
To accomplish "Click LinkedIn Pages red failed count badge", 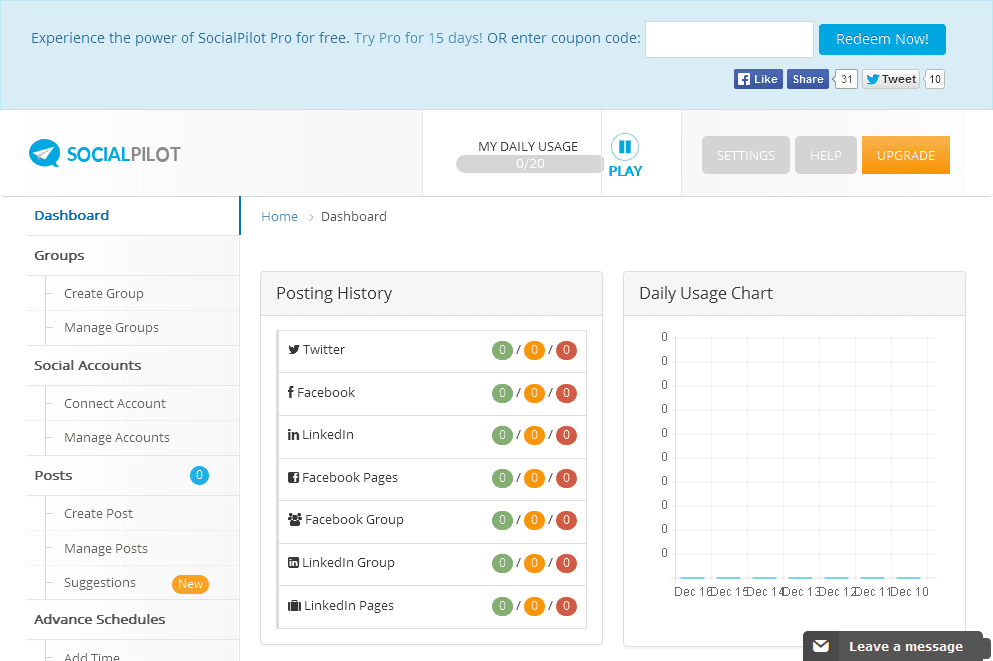I will click(x=566, y=606).
